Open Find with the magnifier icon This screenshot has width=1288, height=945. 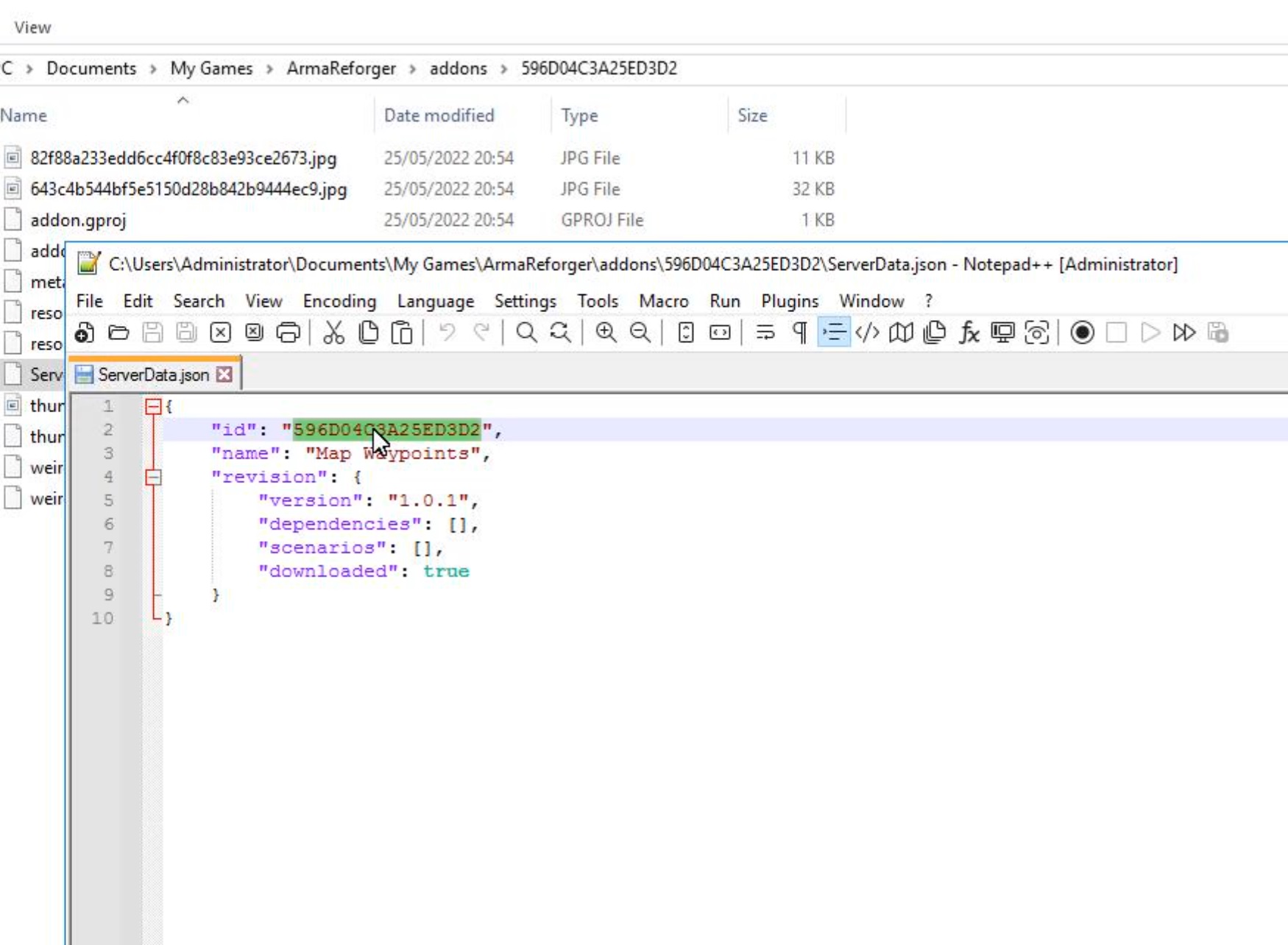(526, 333)
